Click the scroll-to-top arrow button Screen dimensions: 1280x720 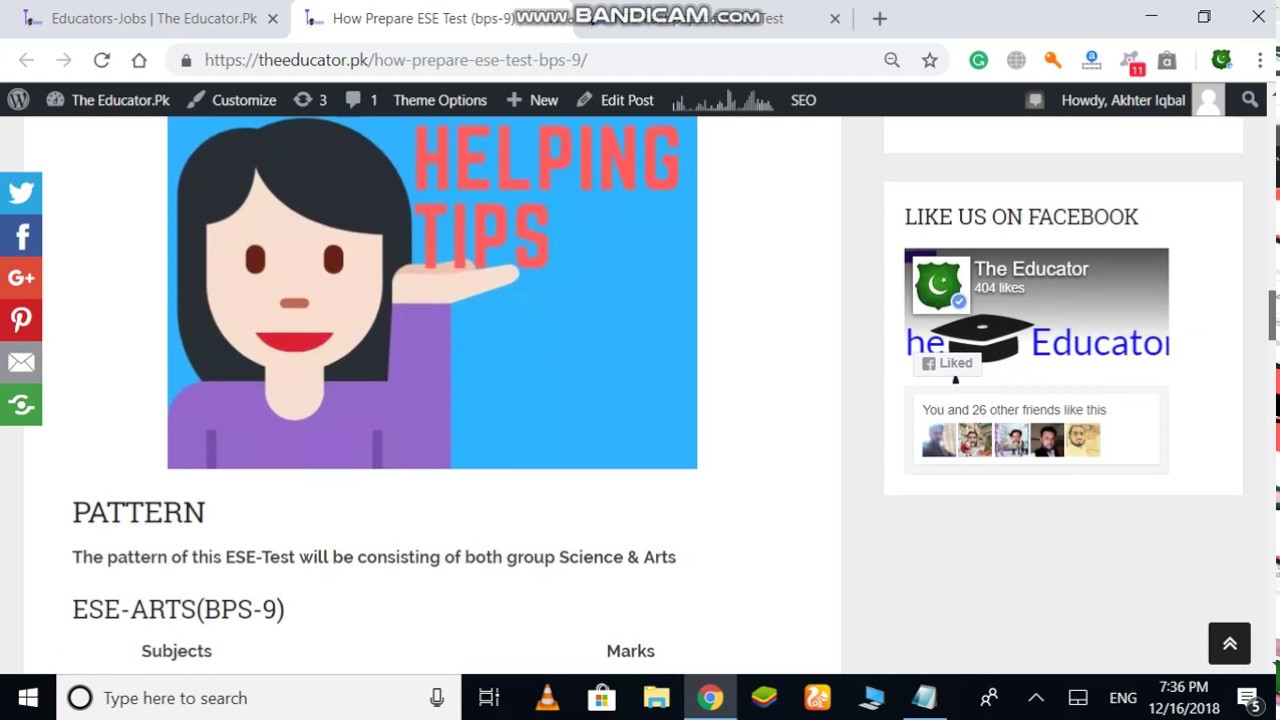click(x=1229, y=643)
